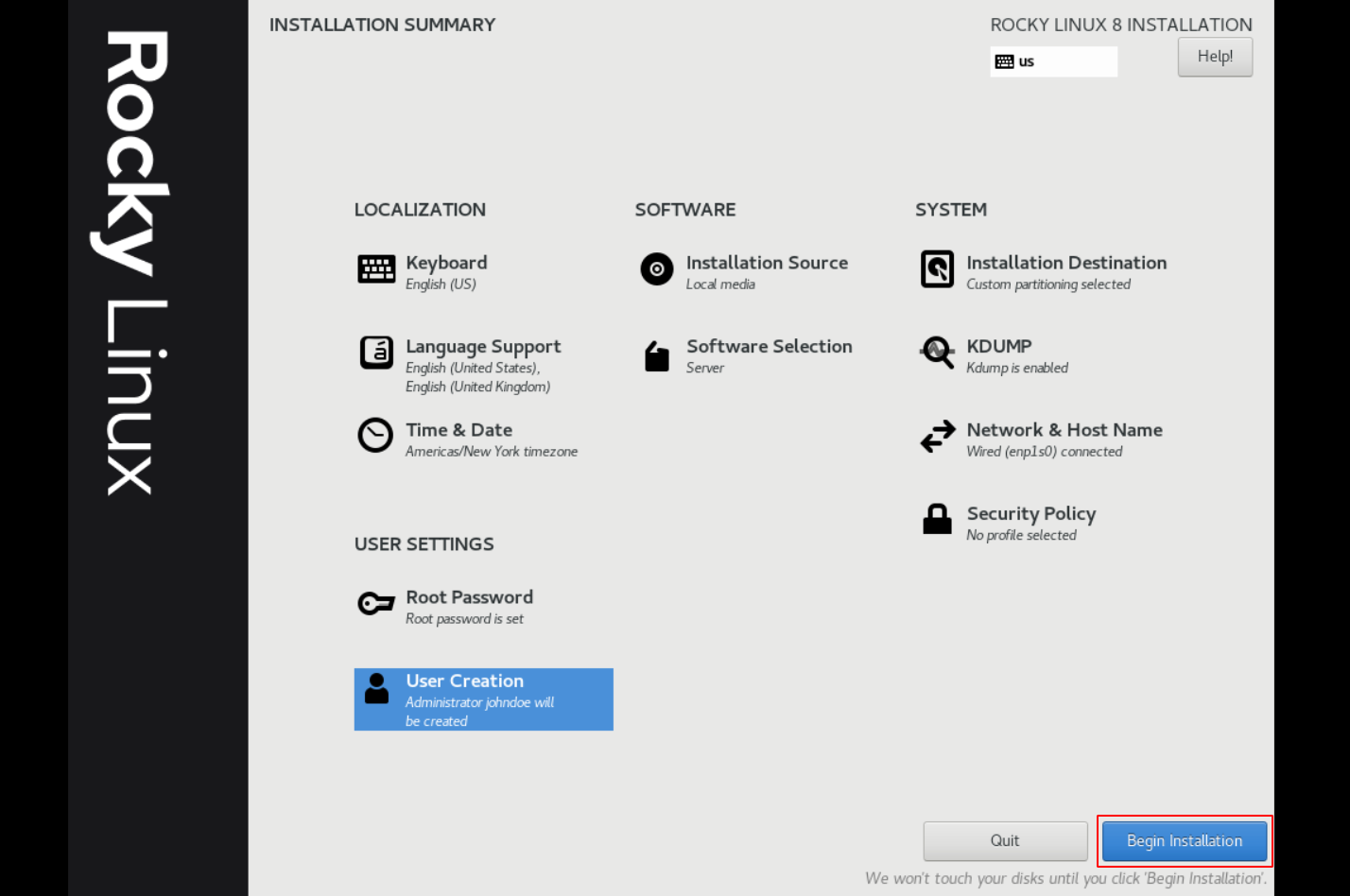Open Software Selection package icon
1350x896 pixels.
657,356
